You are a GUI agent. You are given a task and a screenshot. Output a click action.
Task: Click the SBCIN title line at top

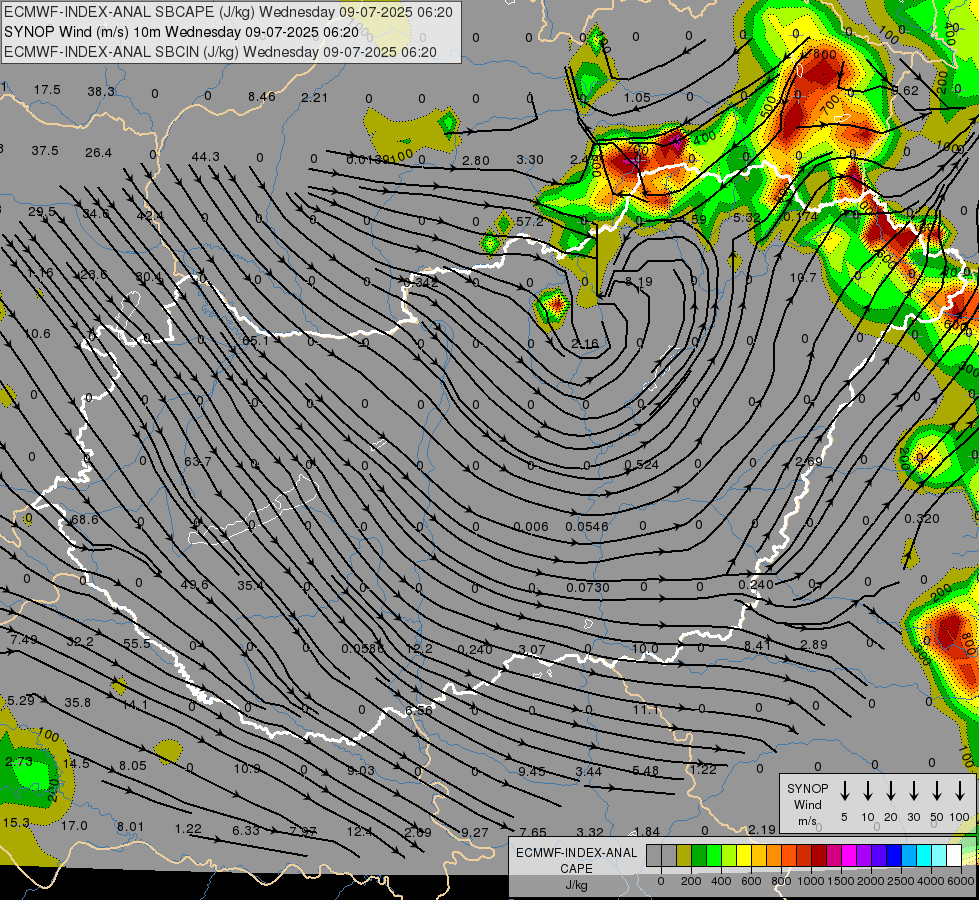220,52
